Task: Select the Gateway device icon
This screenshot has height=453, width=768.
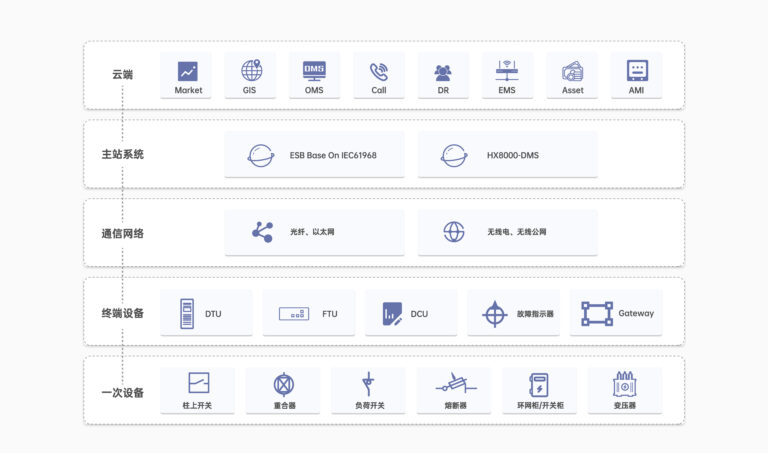Action: pyautogui.click(x=597, y=313)
